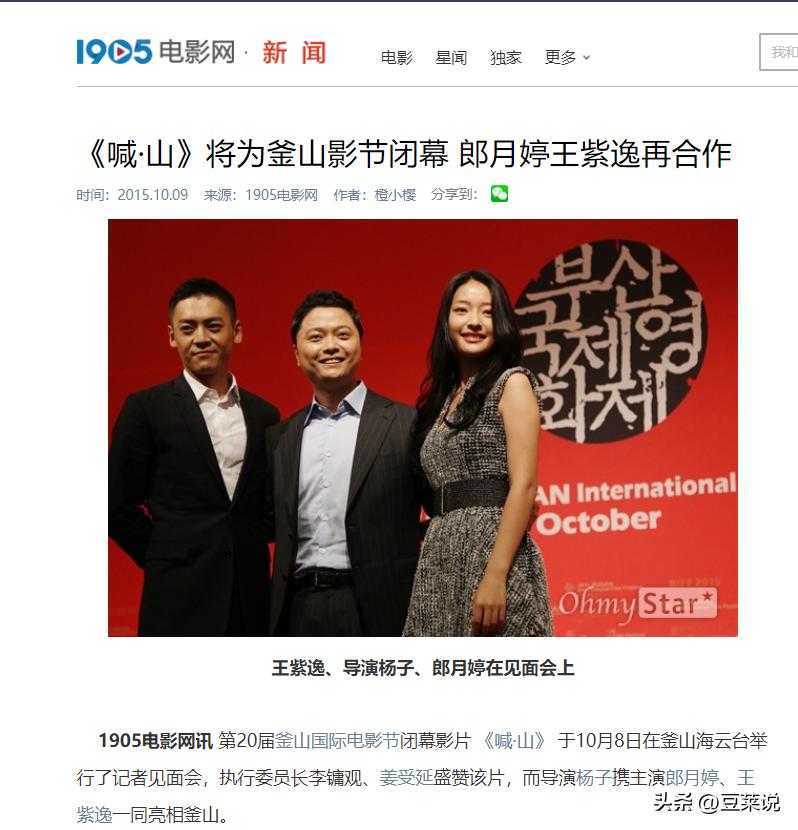Open the 《喊·山》 film link
This screenshot has width=798, height=830.
pyautogui.click(x=512, y=741)
